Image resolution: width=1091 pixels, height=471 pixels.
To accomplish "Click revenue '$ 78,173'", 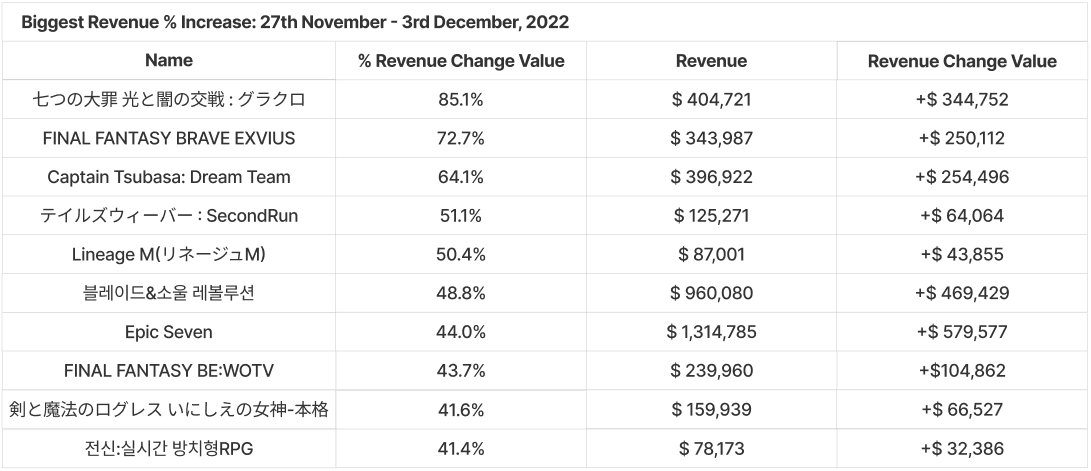I will pos(712,448).
